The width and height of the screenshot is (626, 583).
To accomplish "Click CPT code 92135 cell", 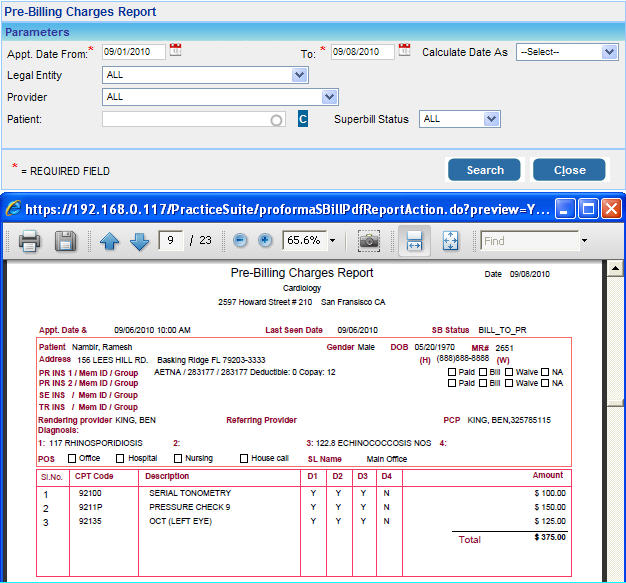I will 90,521.
